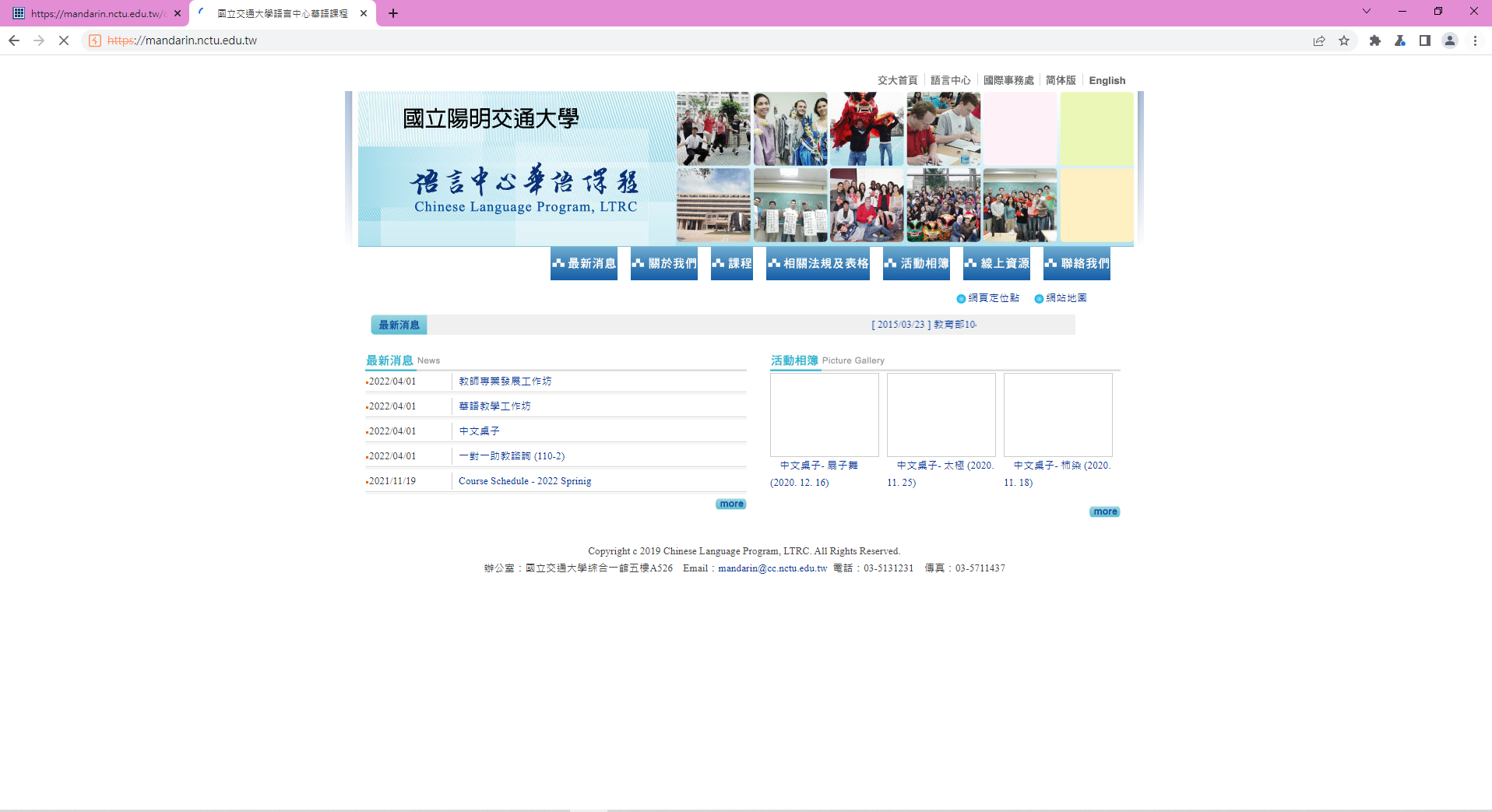Click the more button under Picture Gallery

point(1105,511)
